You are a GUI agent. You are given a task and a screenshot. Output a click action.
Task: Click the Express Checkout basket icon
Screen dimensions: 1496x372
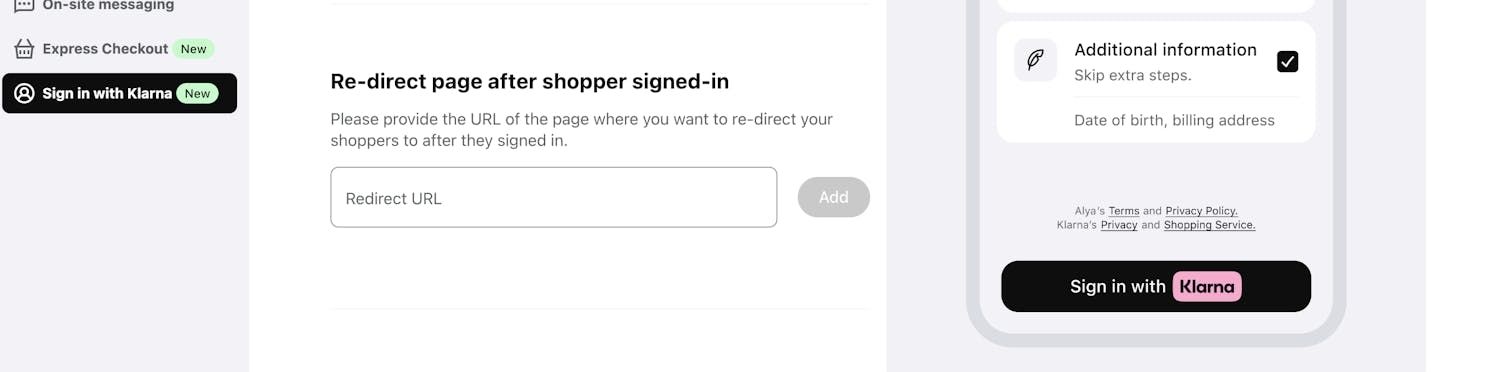[24, 49]
